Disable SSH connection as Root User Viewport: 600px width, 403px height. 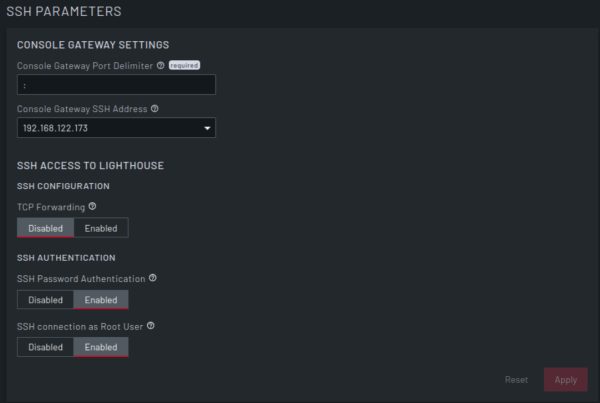tap(45, 347)
